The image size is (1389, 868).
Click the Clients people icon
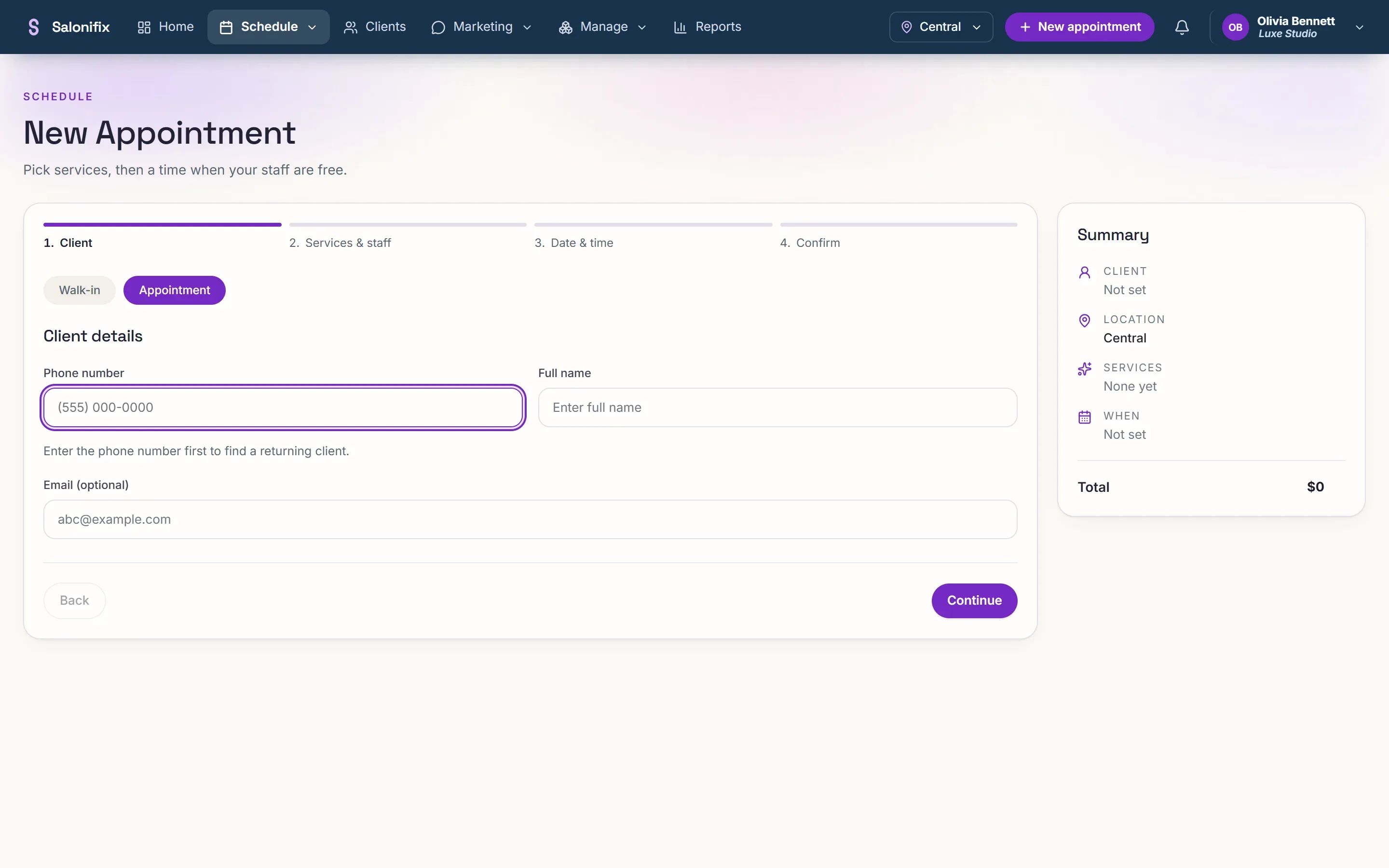coord(350,27)
